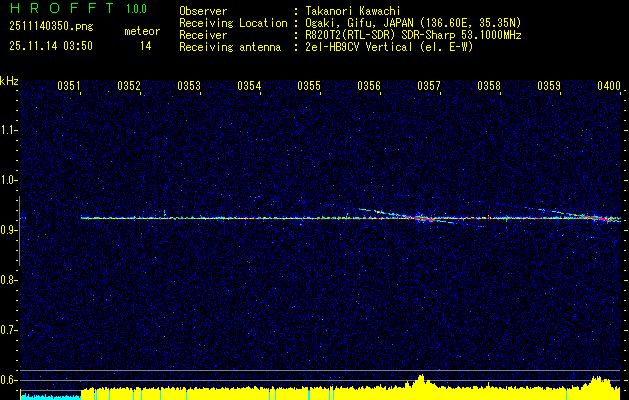Click receiving location Ogaki, Gifu, JAPAN
Image resolution: width=629 pixels, height=400 pixels.
413,23
